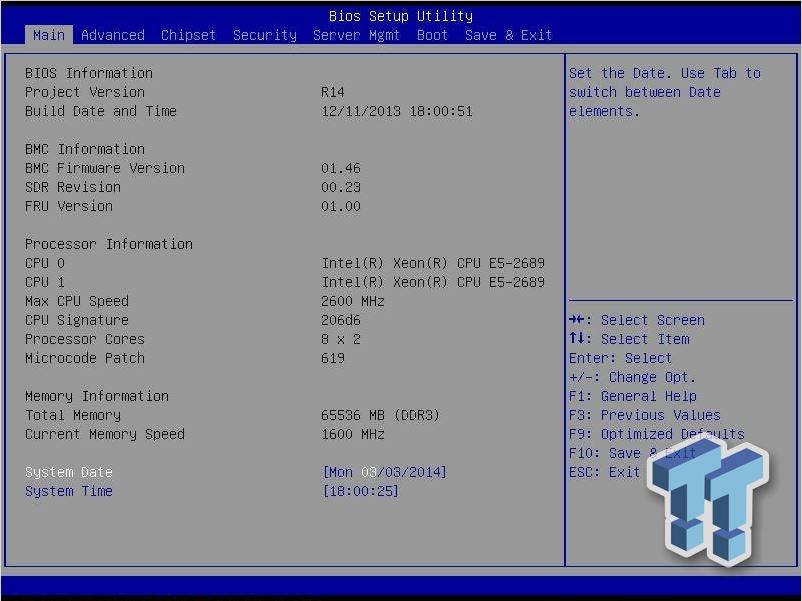Click the System Date value field

coord(384,472)
